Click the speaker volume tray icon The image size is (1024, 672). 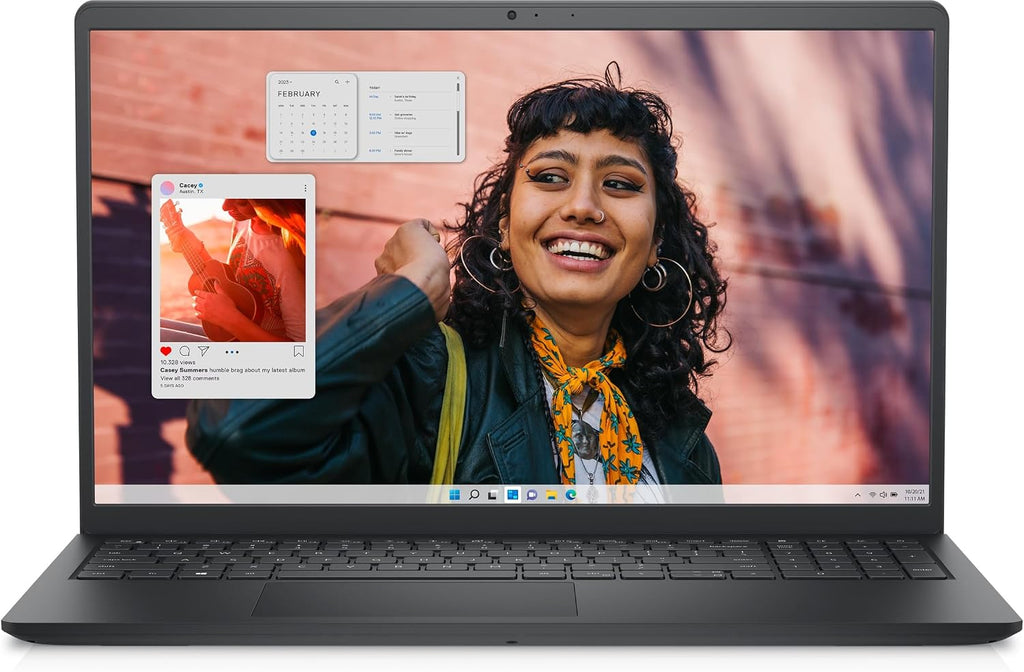883,495
